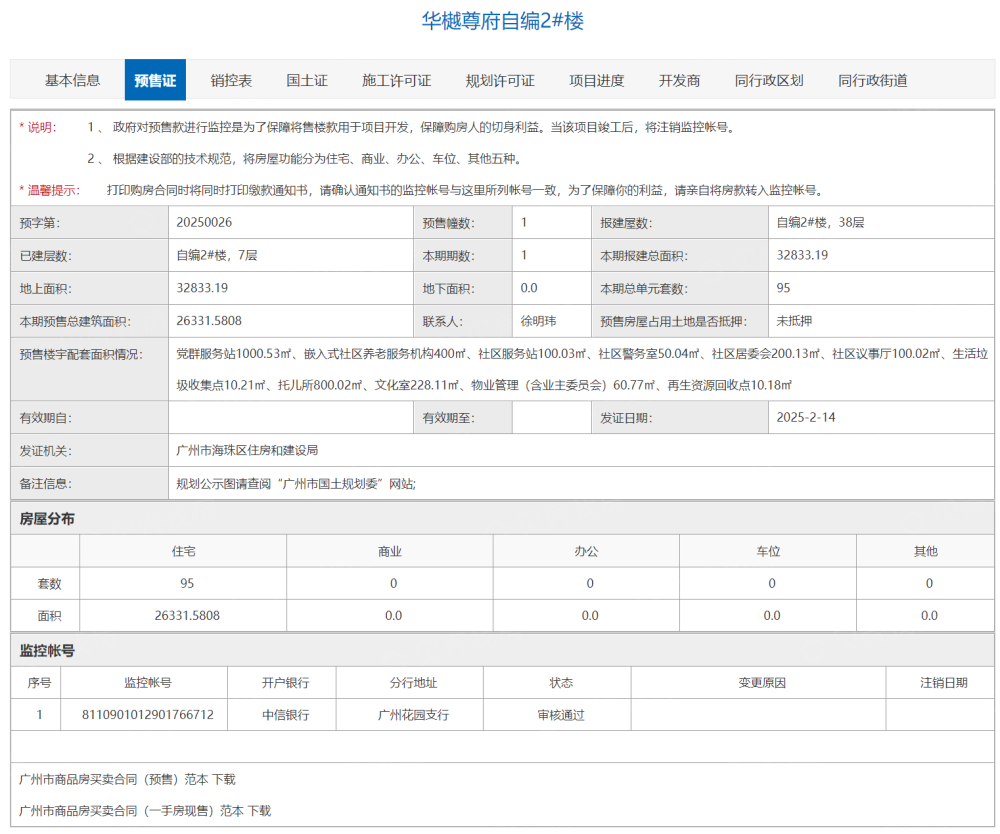
Task: Click the 华樾尊府自编2#楼 page title
Action: pyautogui.click(x=503, y=21)
